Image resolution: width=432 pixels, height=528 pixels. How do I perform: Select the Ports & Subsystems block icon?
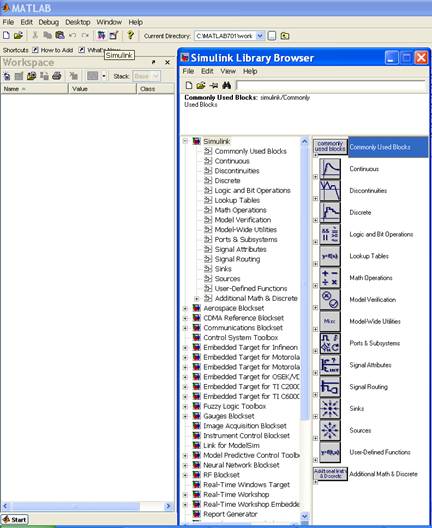point(330,343)
